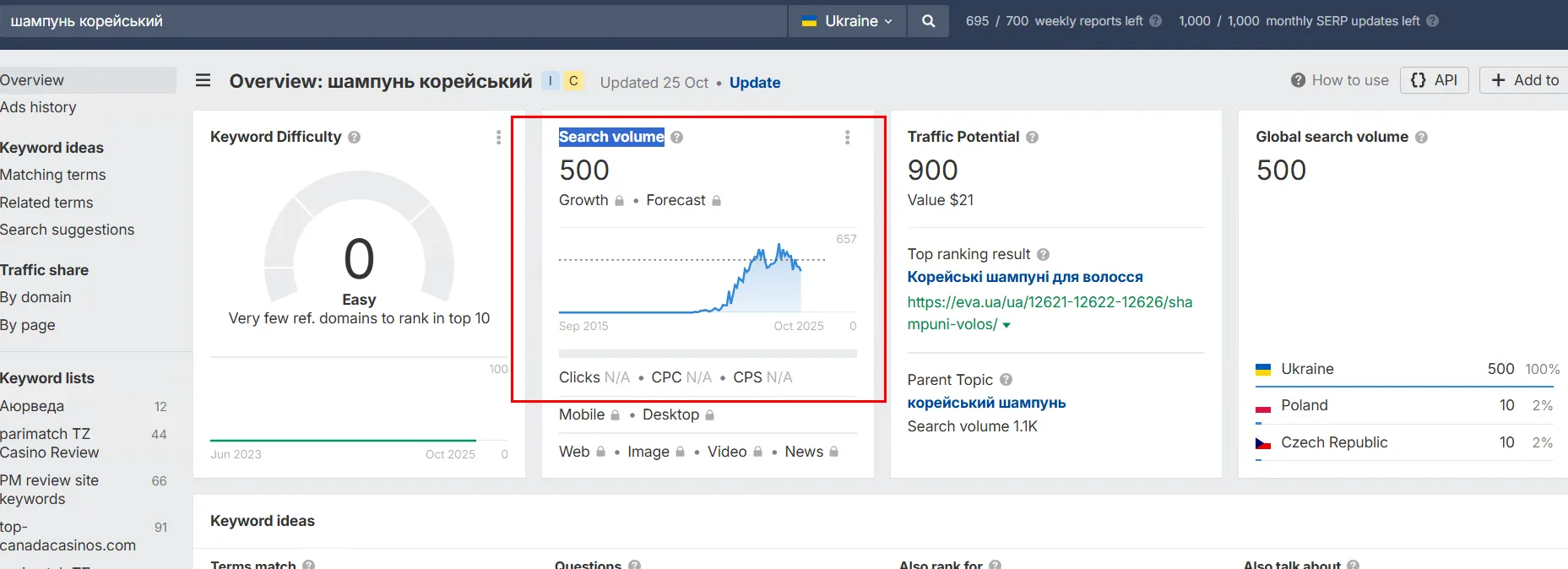Go to Ads history in sidebar

[x=38, y=107]
